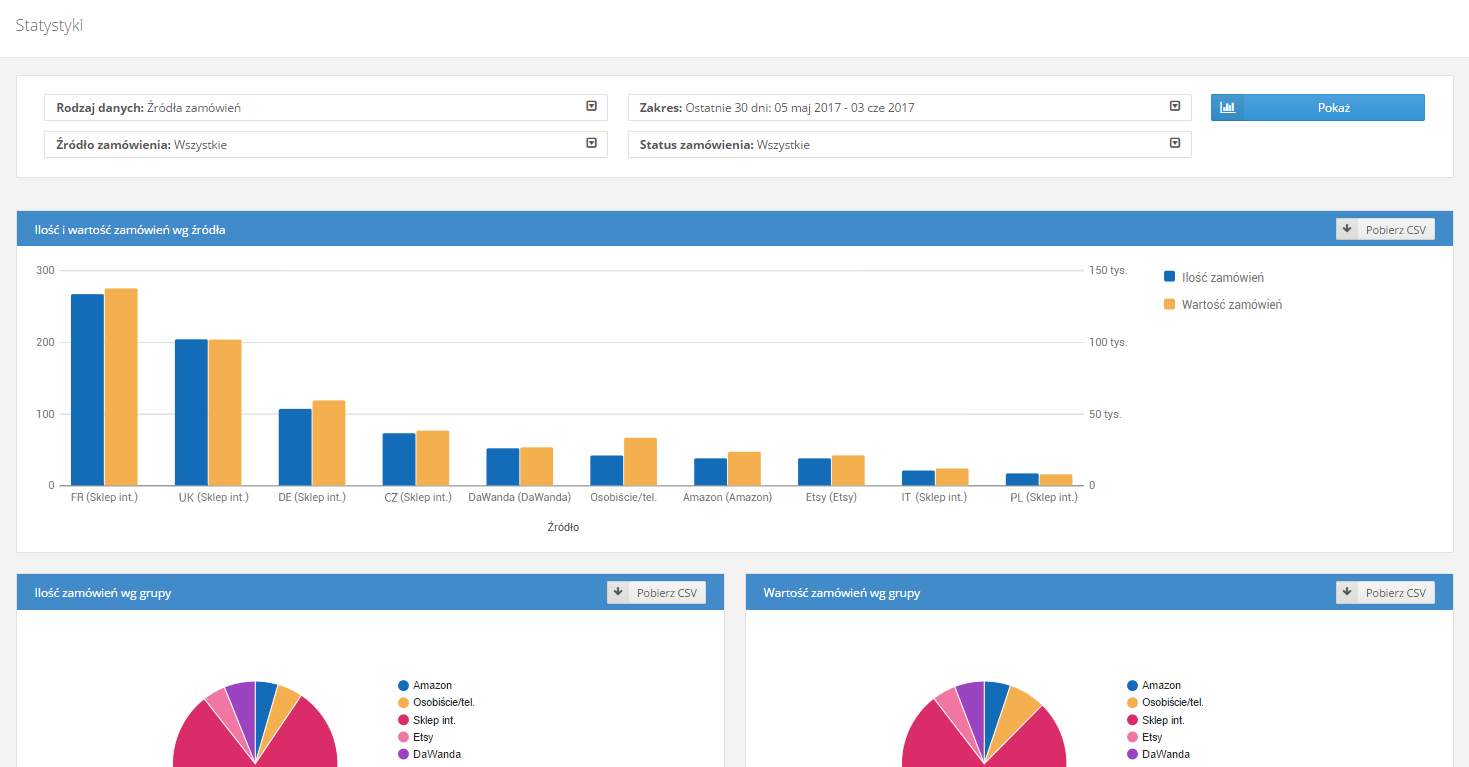Click Sklep int. red dot in right pie legend
Viewport: 1469px width, 767px height.
point(1133,720)
